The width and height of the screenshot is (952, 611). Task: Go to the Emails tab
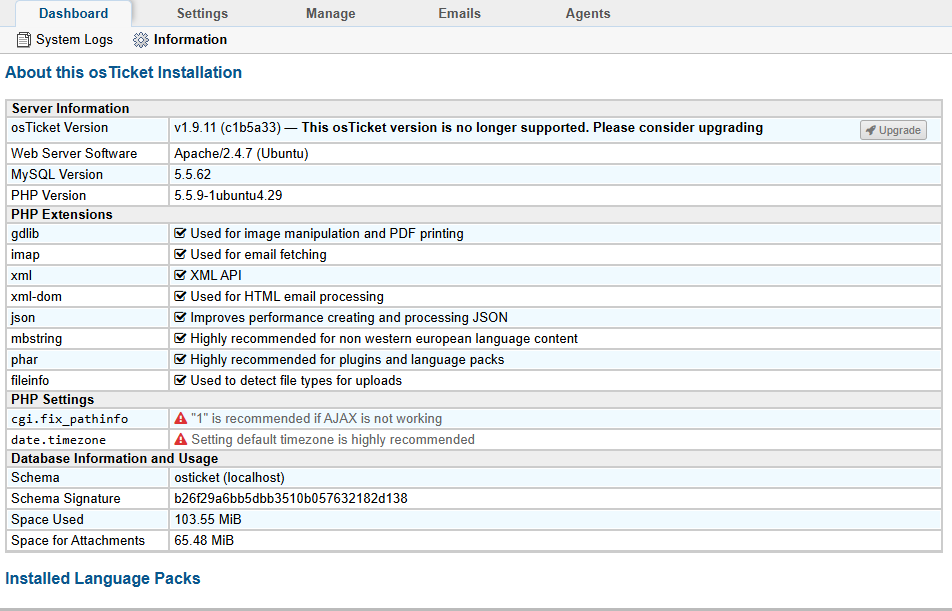point(460,13)
